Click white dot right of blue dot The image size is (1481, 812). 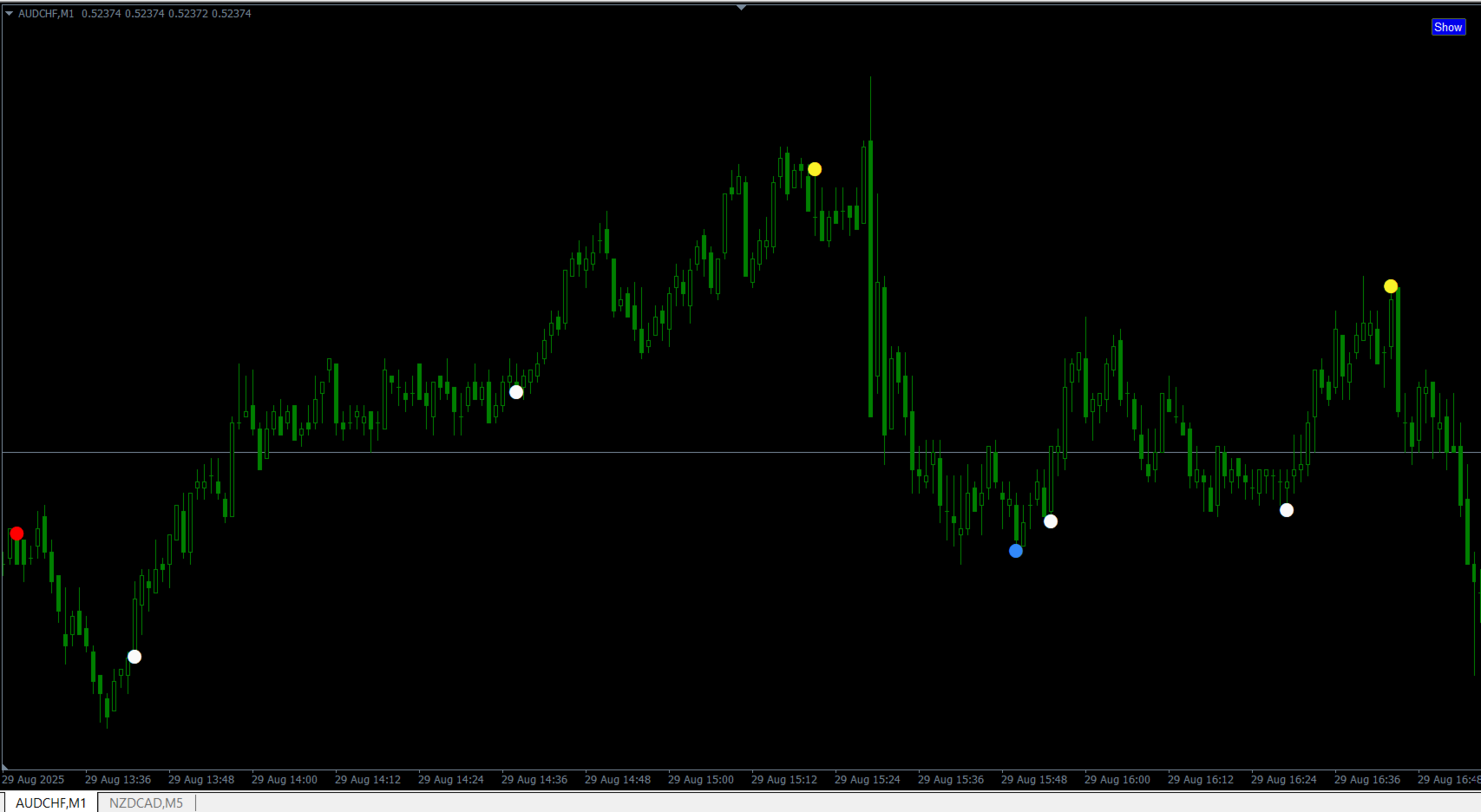[x=1051, y=521]
